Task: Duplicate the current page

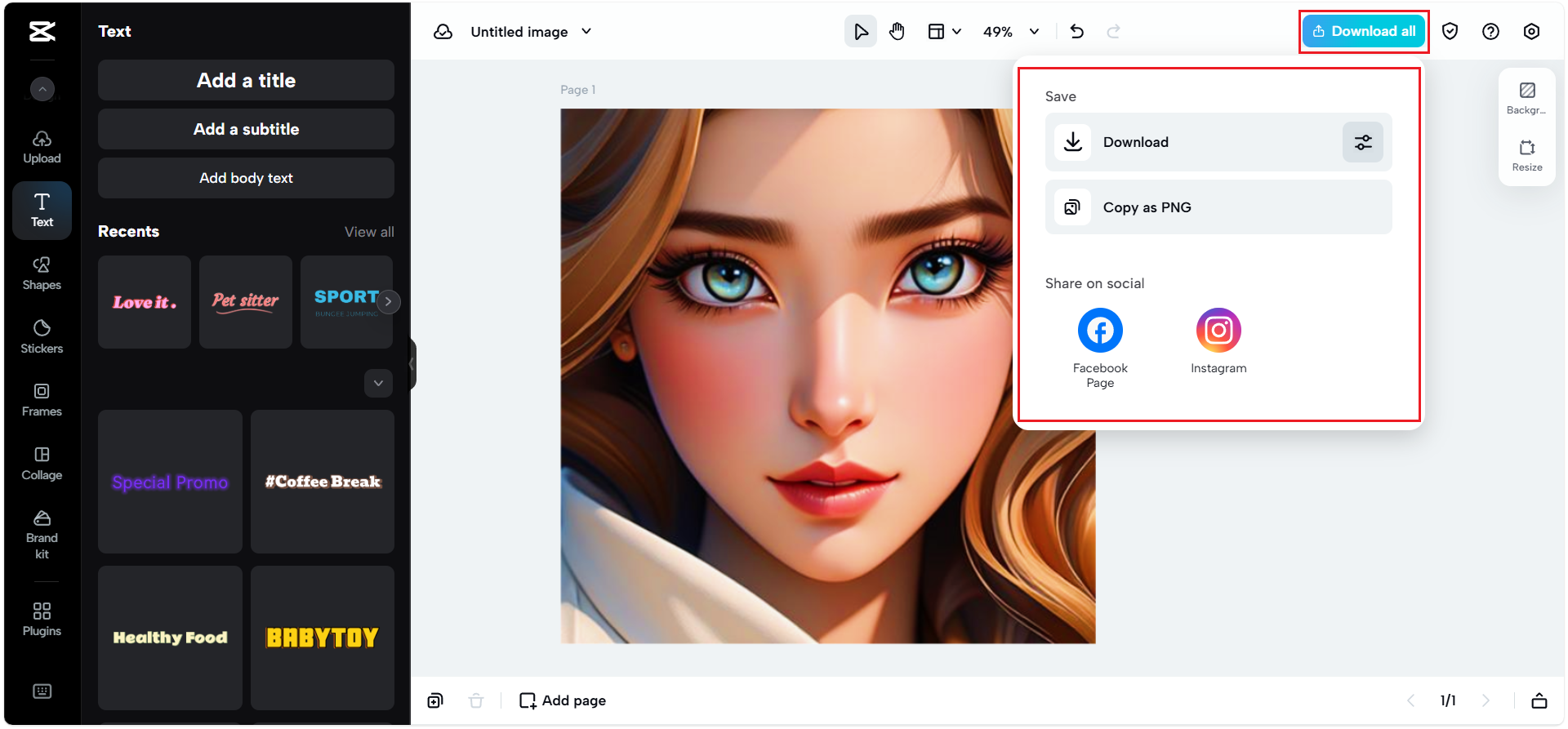Action: coord(435,700)
